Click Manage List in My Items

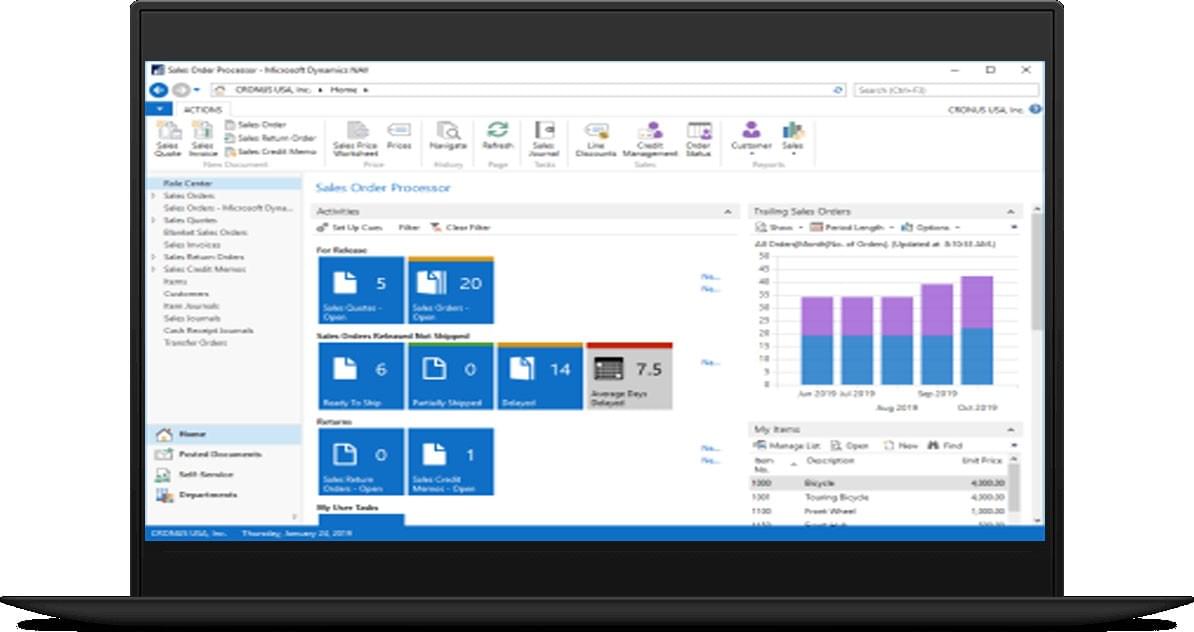[787, 445]
